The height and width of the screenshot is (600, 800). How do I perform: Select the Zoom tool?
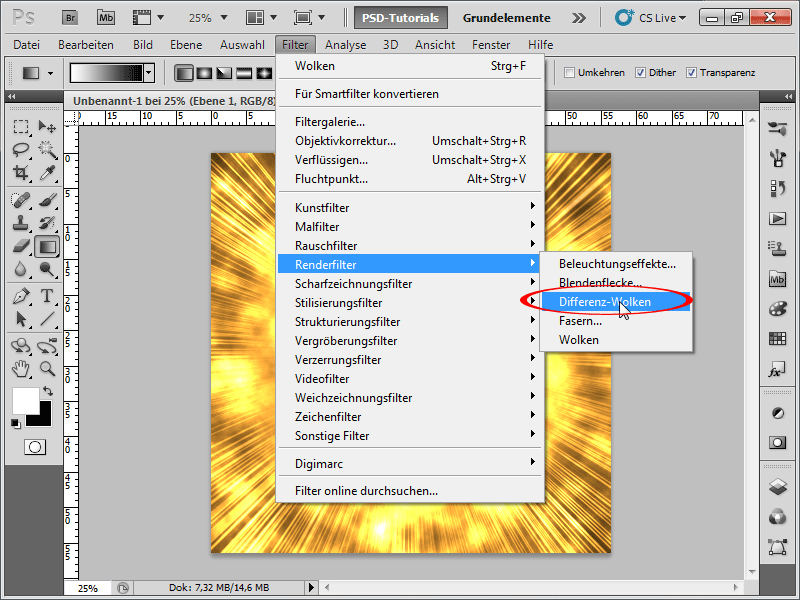[47, 369]
